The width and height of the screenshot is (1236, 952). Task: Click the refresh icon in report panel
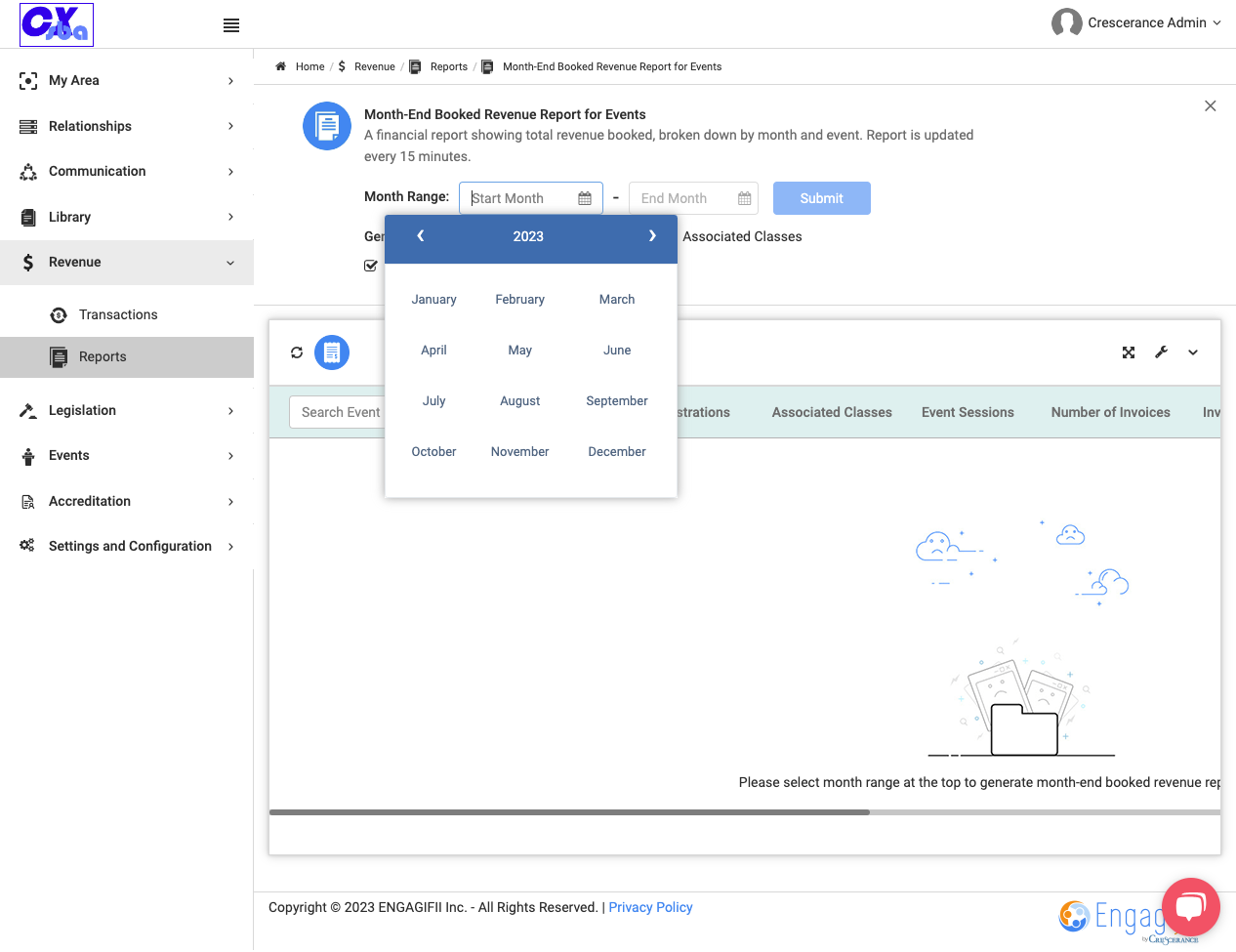297,352
